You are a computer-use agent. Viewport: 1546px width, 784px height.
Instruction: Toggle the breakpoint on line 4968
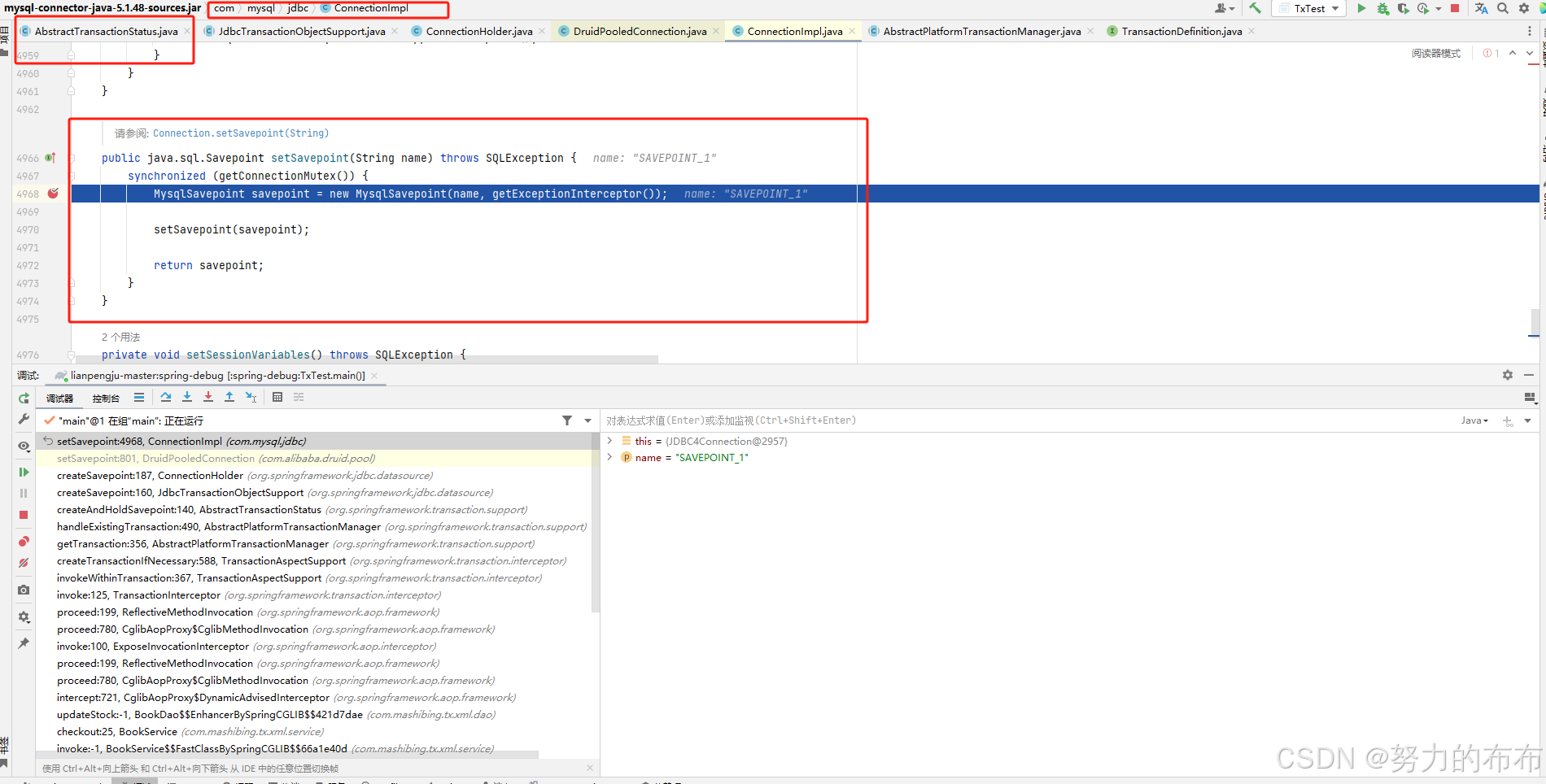click(x=53, y=194)
